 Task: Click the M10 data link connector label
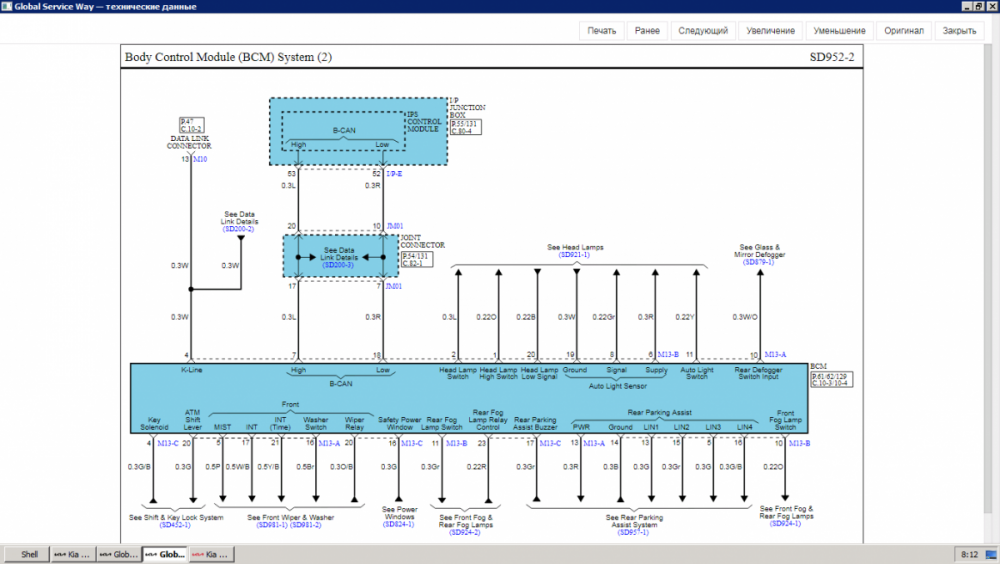[200, 159]
